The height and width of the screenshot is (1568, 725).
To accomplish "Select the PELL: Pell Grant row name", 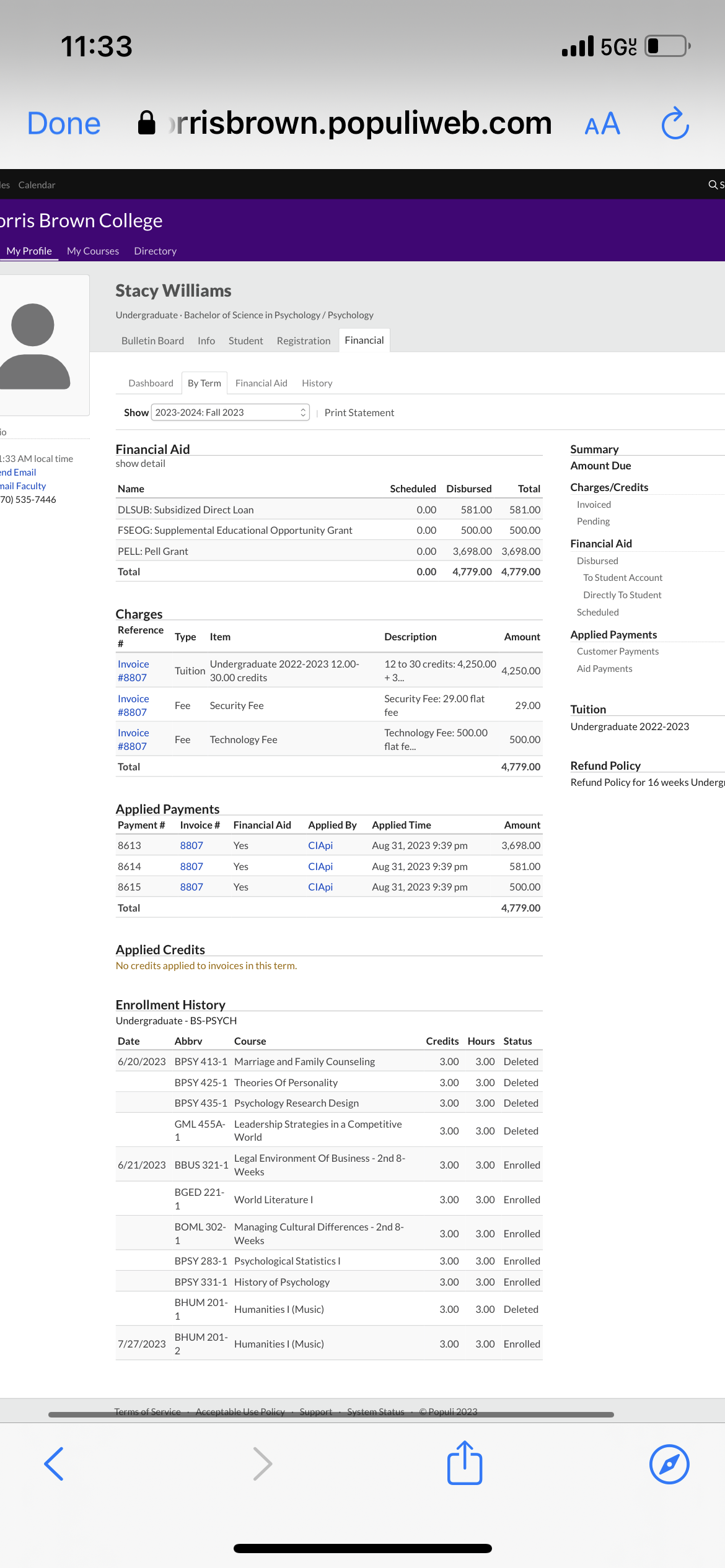I will click(153, 551).
